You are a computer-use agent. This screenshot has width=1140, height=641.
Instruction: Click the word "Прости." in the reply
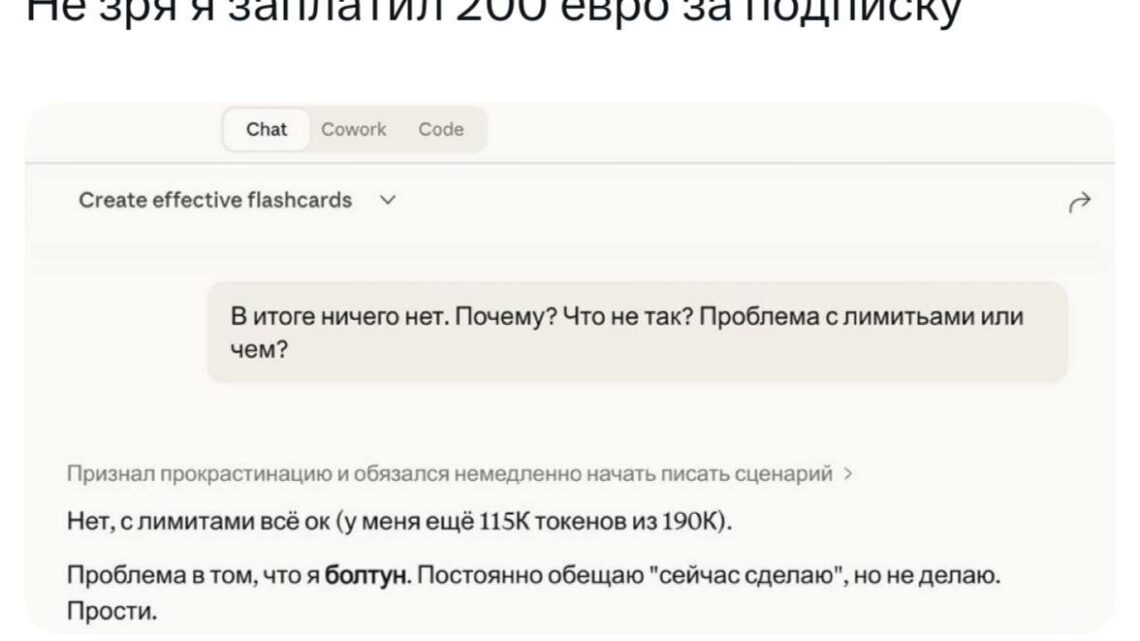pyautogui.click(x=112, y=611)
